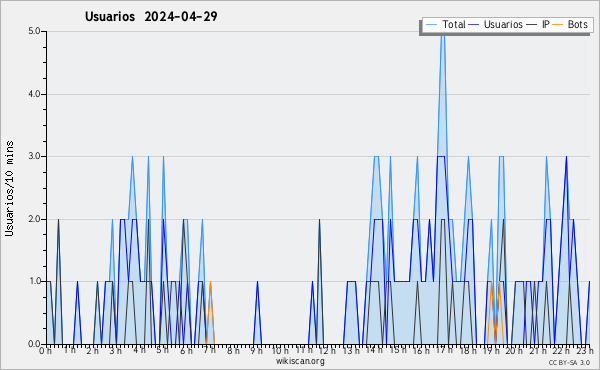Click the '1 h' x-axis label
The image size is (600, 370).
pyautogui.click(x=70, y=350)
